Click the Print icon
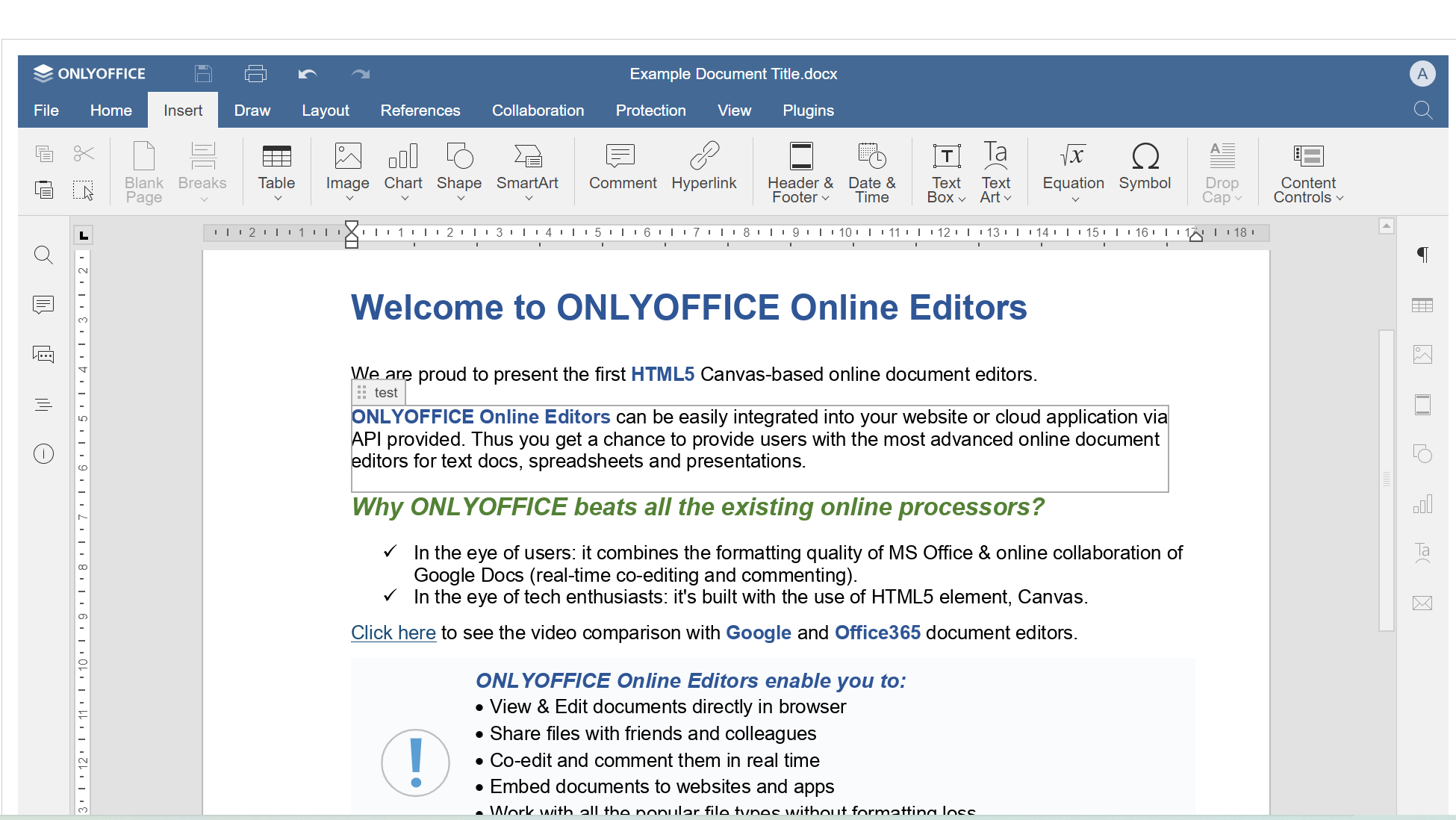This screenshot has width=1456, height=820. pyautogui.click(x=255, y=73)
